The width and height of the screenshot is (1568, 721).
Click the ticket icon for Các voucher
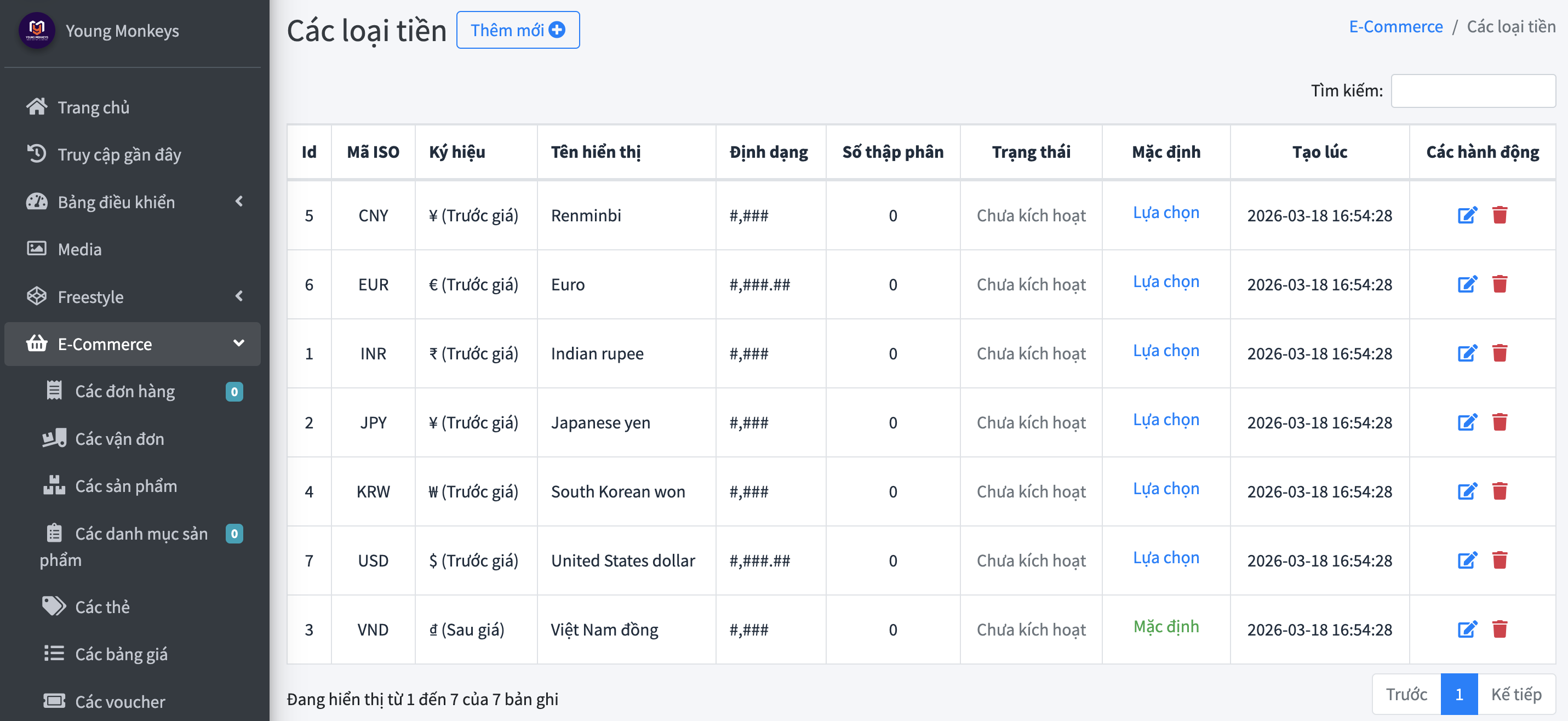(54, 701)
